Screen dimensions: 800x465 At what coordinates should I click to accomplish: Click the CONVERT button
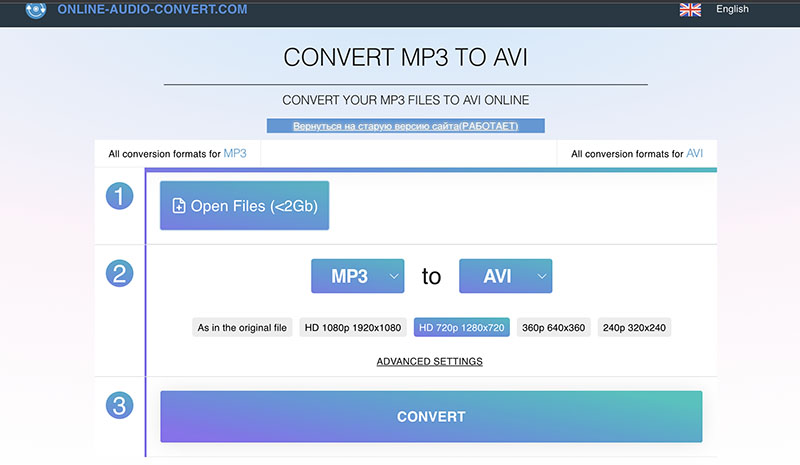point(431,417)
